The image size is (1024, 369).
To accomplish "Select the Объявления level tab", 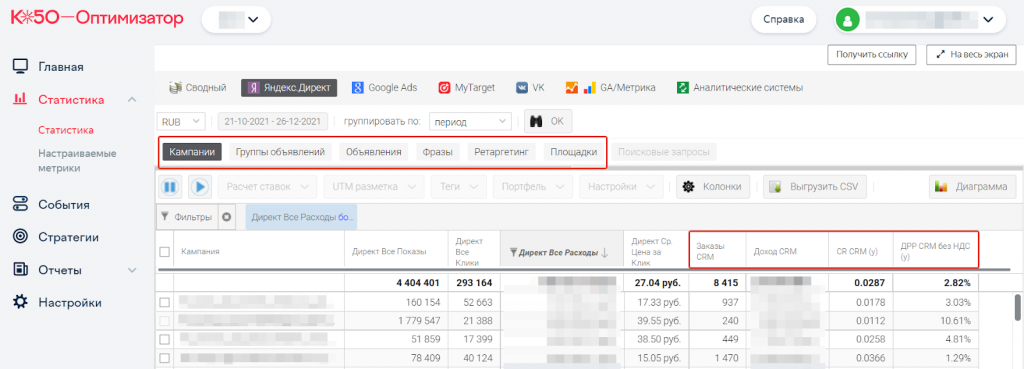I will (374, 152).
